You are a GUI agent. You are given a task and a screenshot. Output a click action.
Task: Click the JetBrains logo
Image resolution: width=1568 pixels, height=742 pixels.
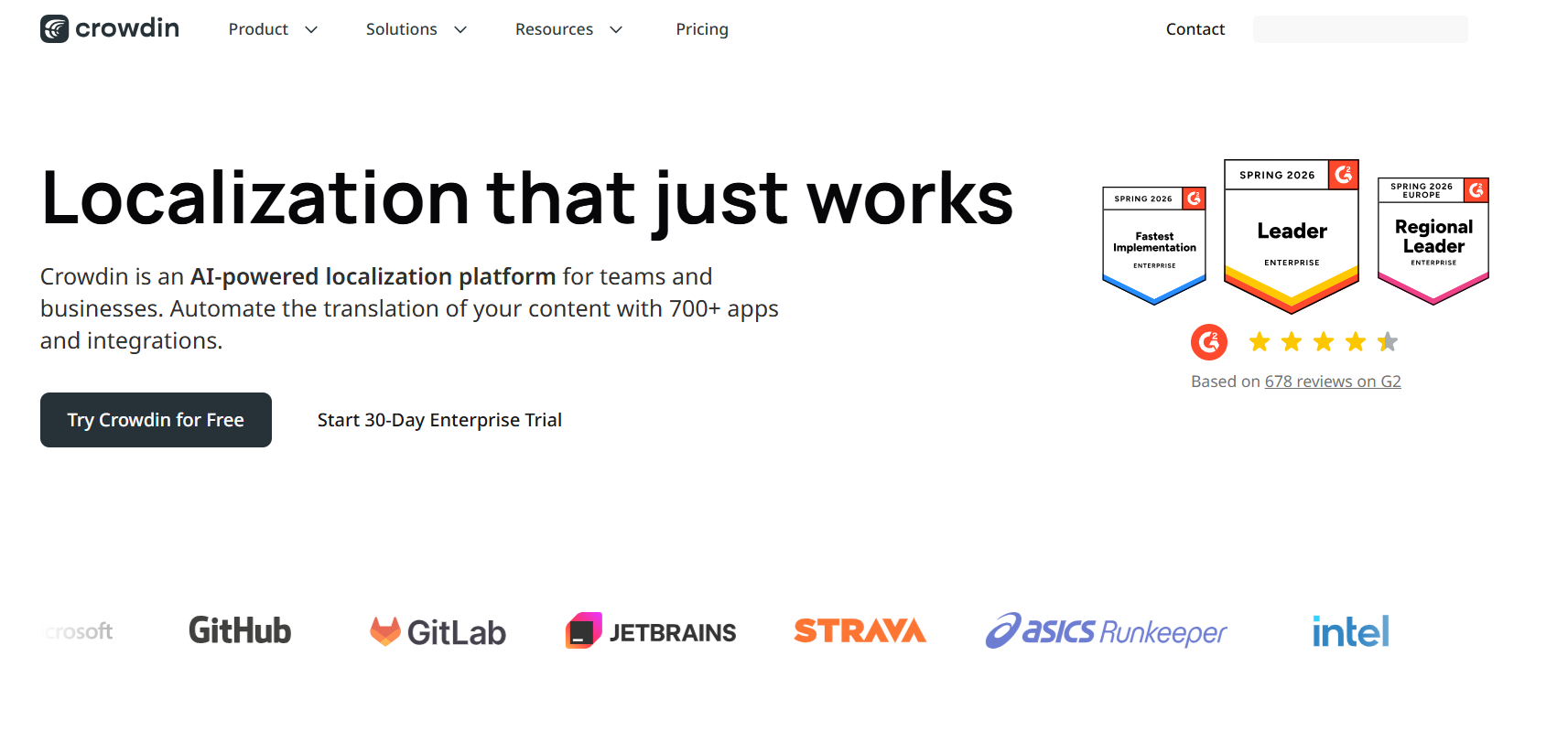(x=651, y=631)
